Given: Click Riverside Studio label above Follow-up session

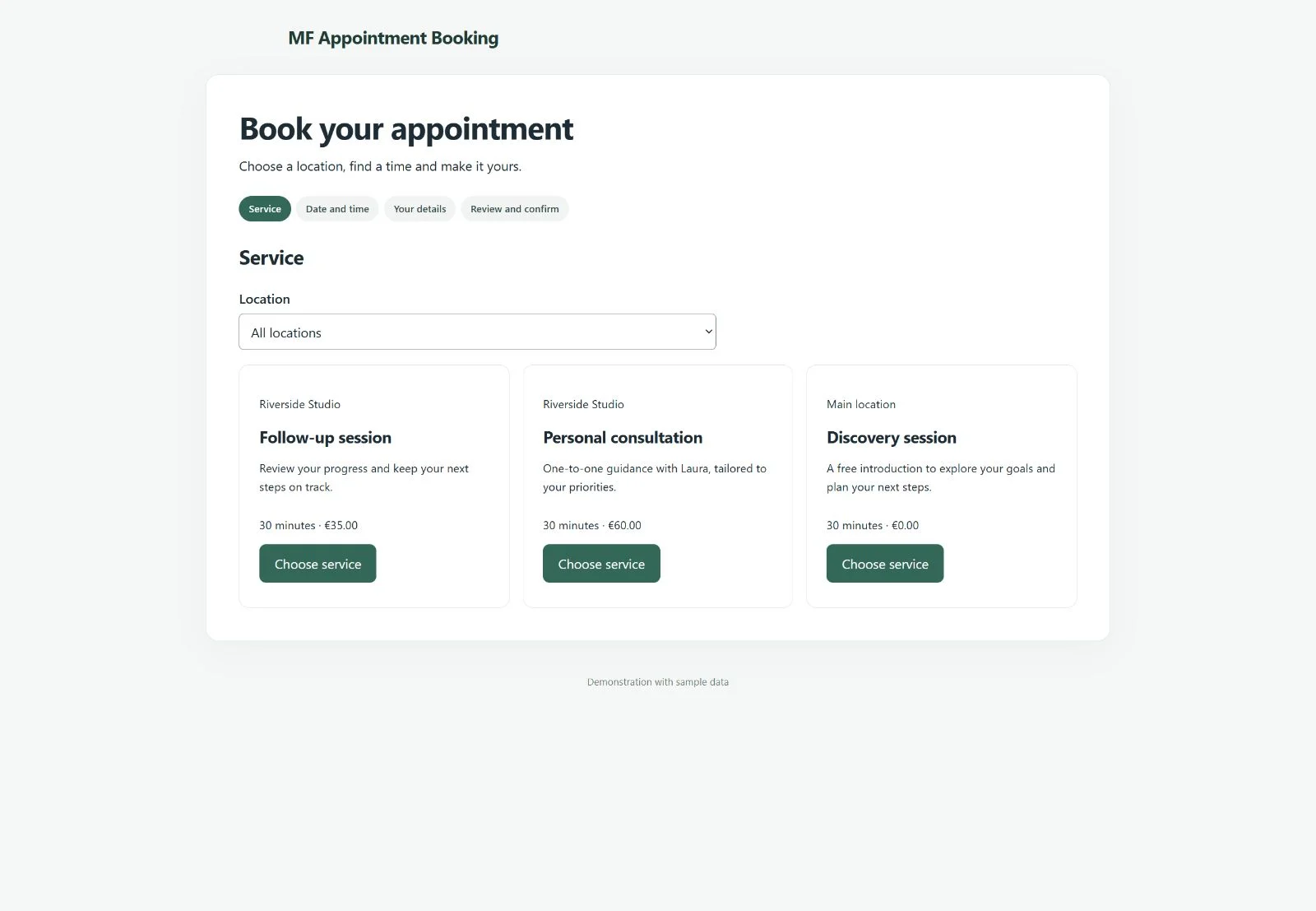Looking at the screenshot, I should 299,404.
